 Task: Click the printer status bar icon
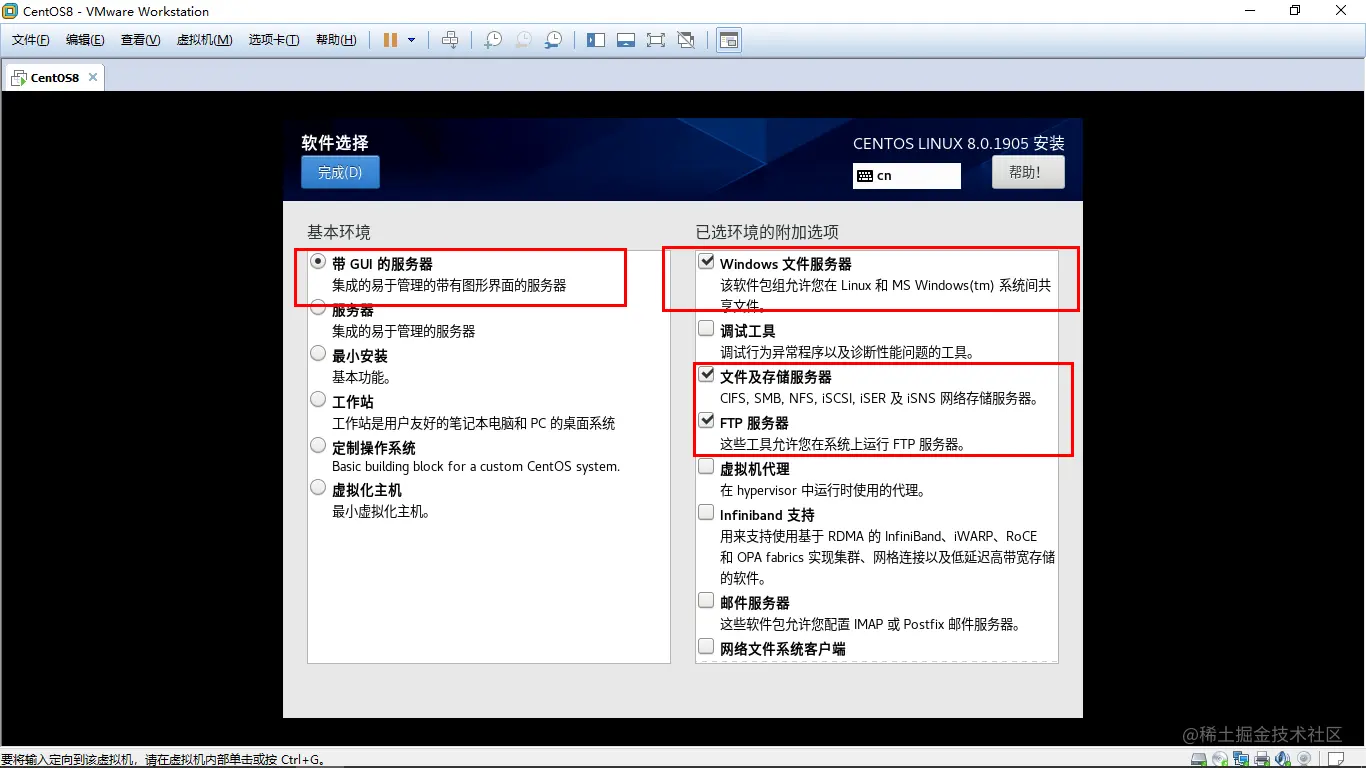[x=1262, y=759]
